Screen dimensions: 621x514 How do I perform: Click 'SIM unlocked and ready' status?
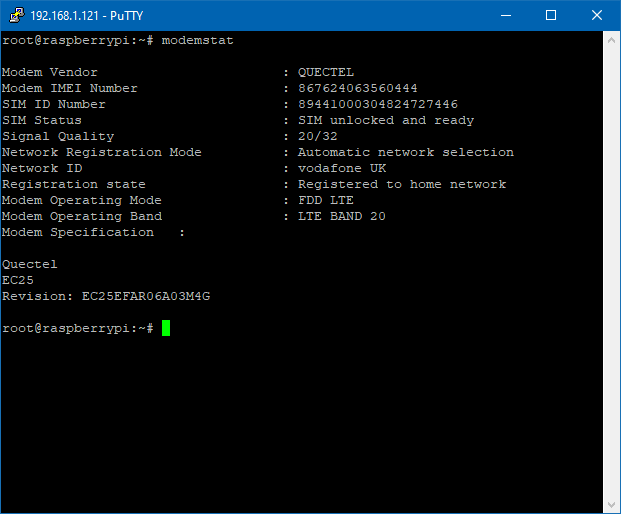point(386,120)
